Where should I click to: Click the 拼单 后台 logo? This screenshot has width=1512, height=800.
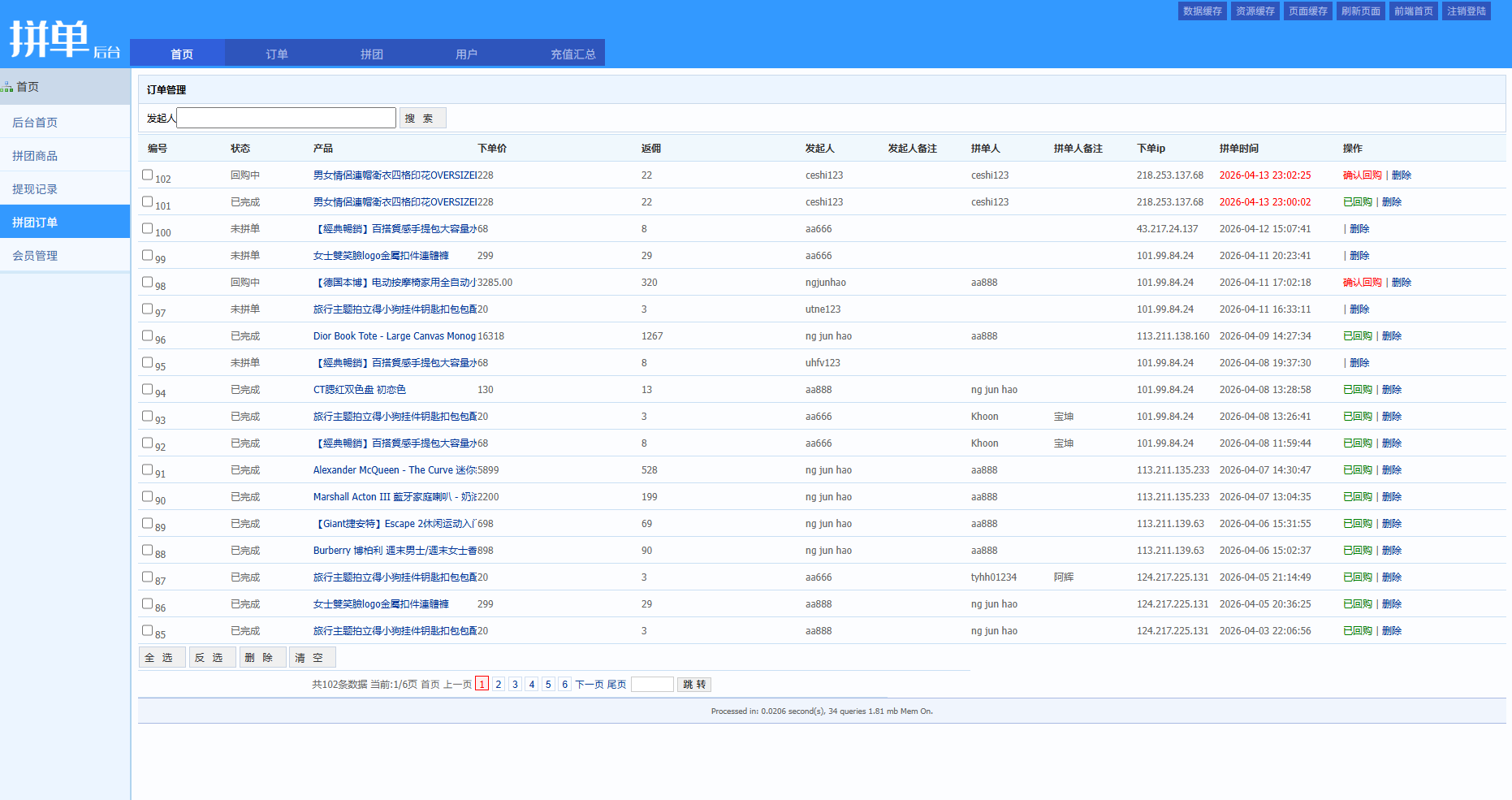tap(63, 39)
